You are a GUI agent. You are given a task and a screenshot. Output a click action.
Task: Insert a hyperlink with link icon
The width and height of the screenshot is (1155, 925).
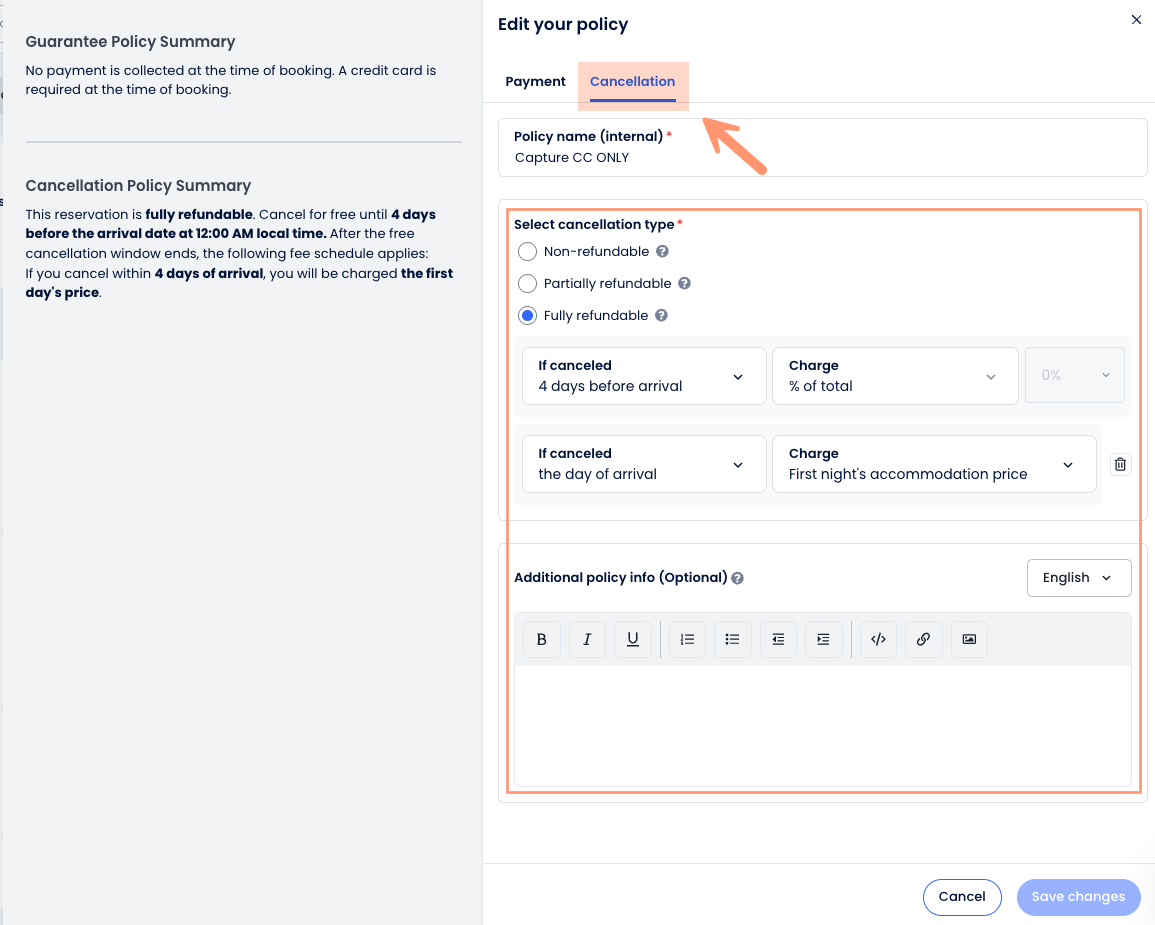coord(923,639)
